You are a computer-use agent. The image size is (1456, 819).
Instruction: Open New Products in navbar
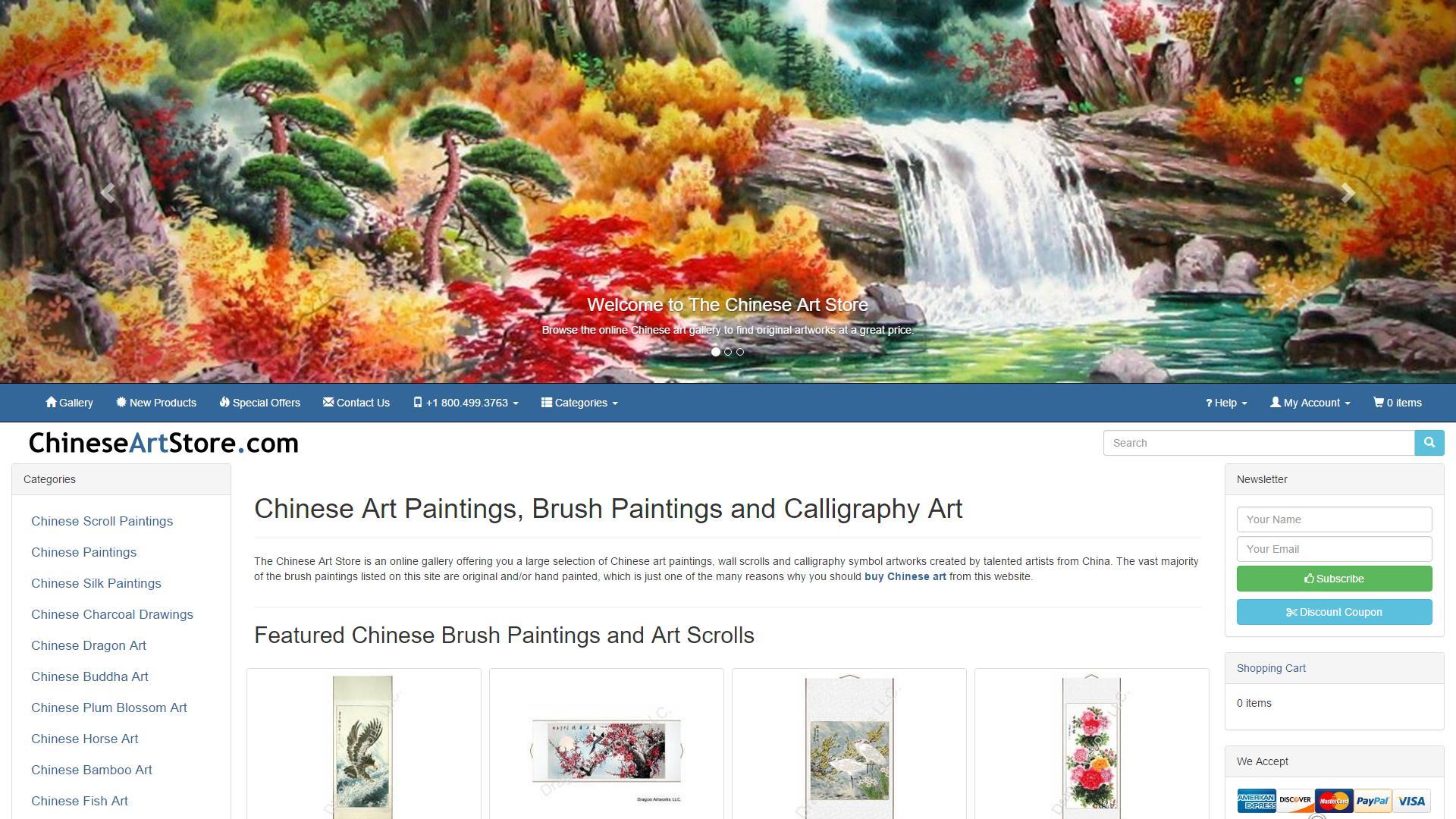(156, 403)
